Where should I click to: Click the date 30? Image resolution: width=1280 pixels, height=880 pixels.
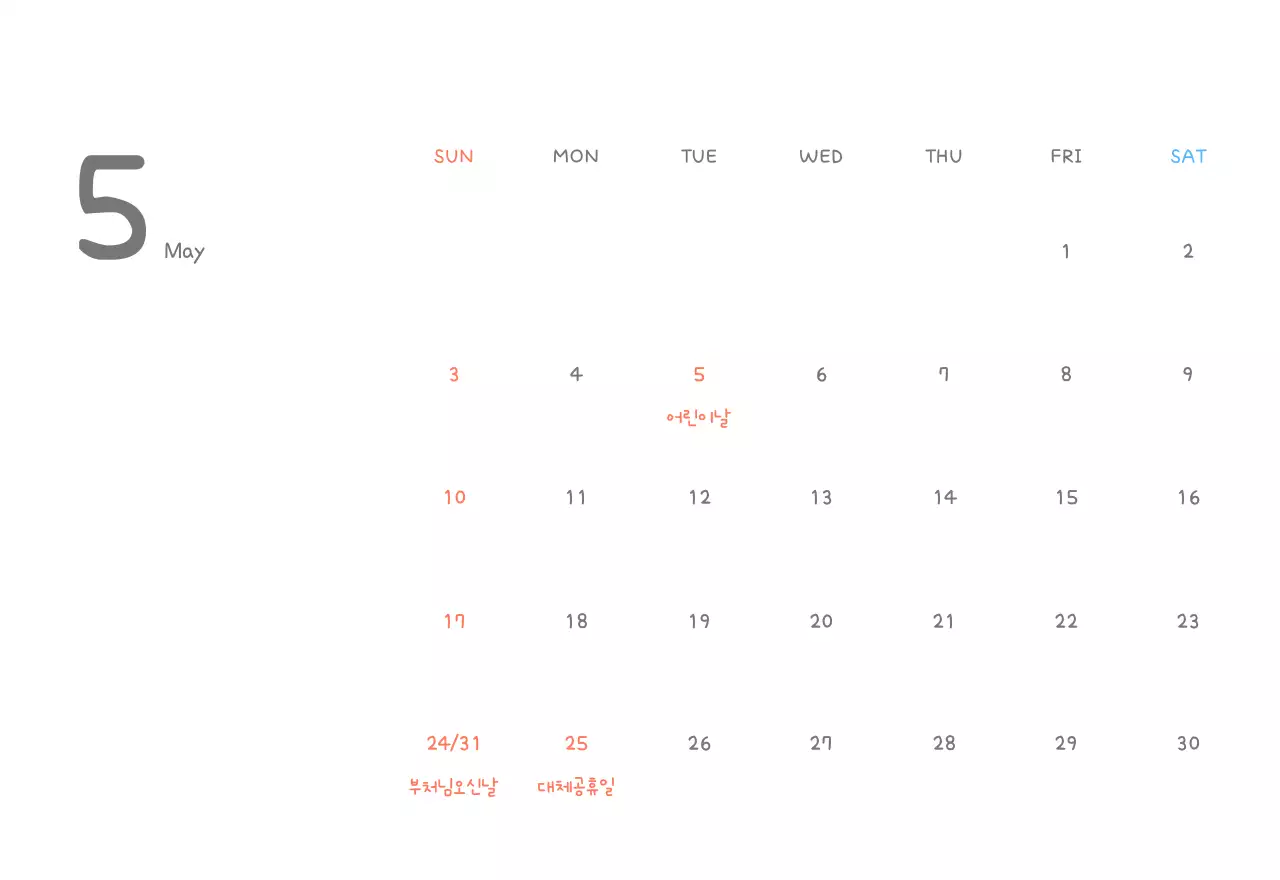click(x=1188, y=743)
